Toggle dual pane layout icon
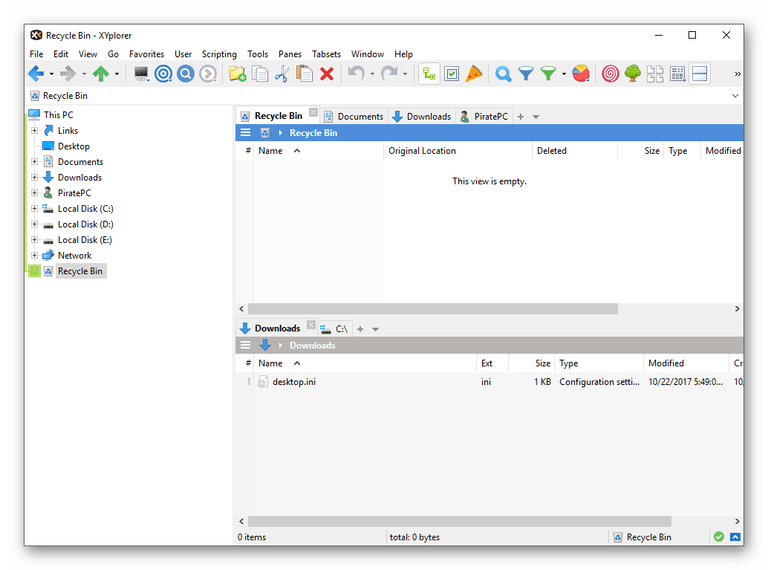The image size is (768, 570). (700, 74)
